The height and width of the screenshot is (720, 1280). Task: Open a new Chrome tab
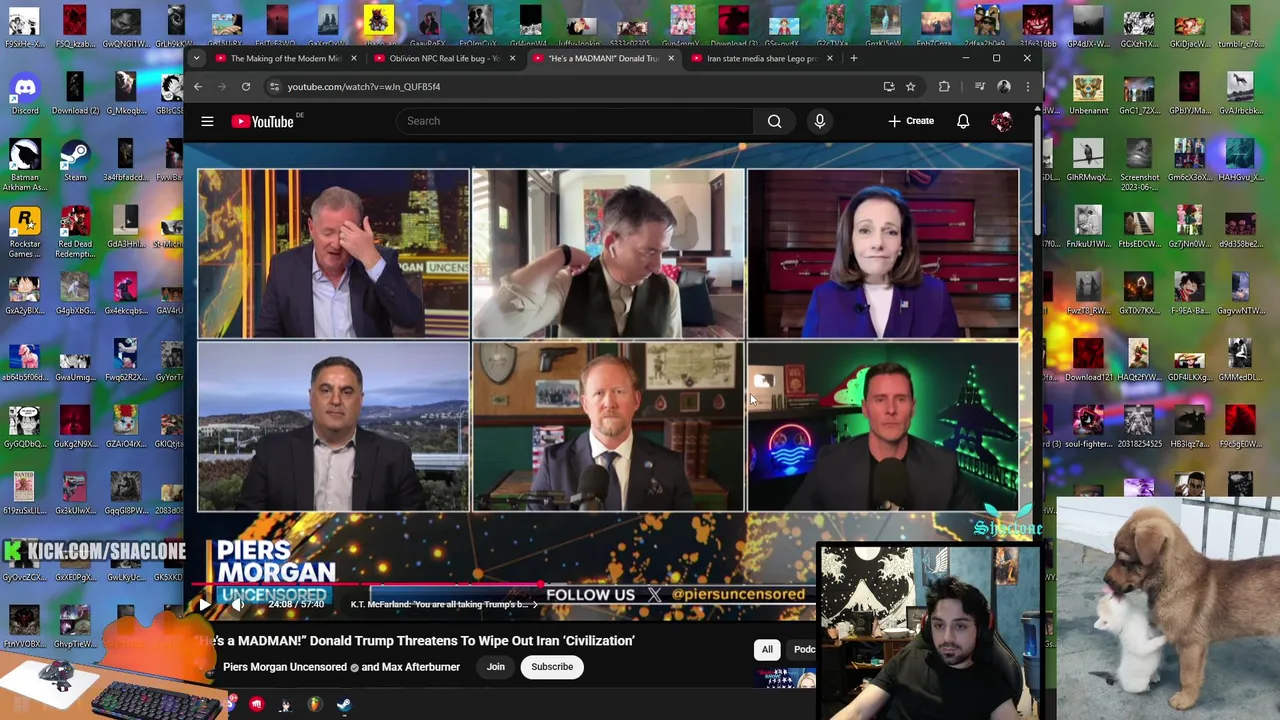point(853,58)
